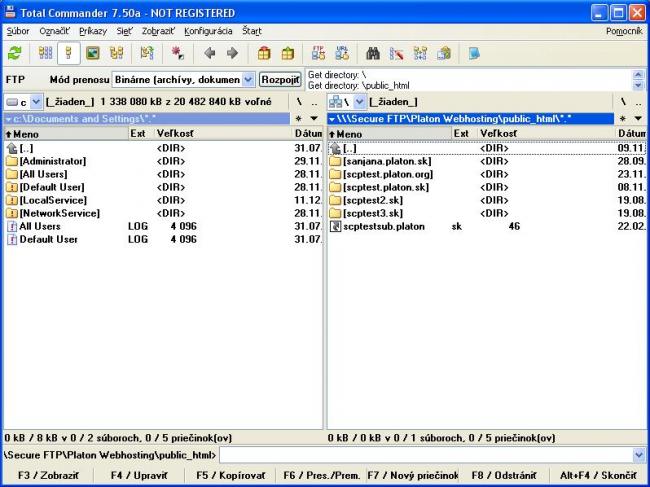This screenshot has height=487, width=650.
Task: Click the red star selection icon
Action: (178, 53)
